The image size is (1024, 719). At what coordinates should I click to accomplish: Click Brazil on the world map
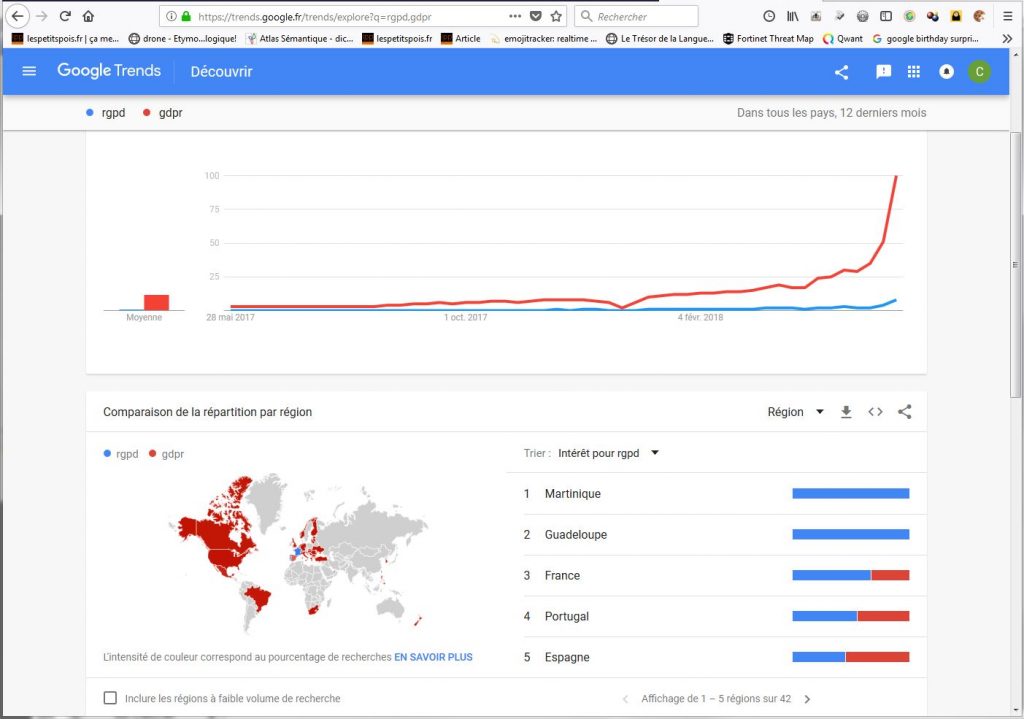click(257, 598)
